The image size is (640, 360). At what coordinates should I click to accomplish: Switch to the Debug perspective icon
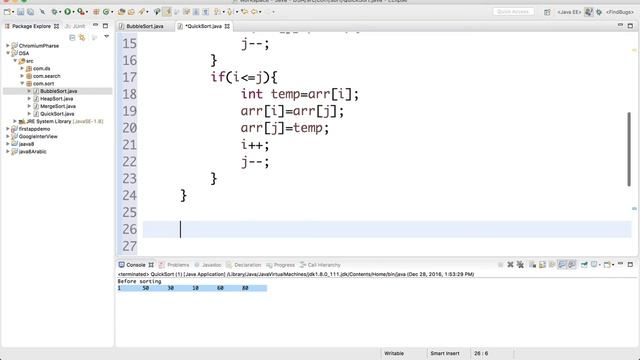599,12
